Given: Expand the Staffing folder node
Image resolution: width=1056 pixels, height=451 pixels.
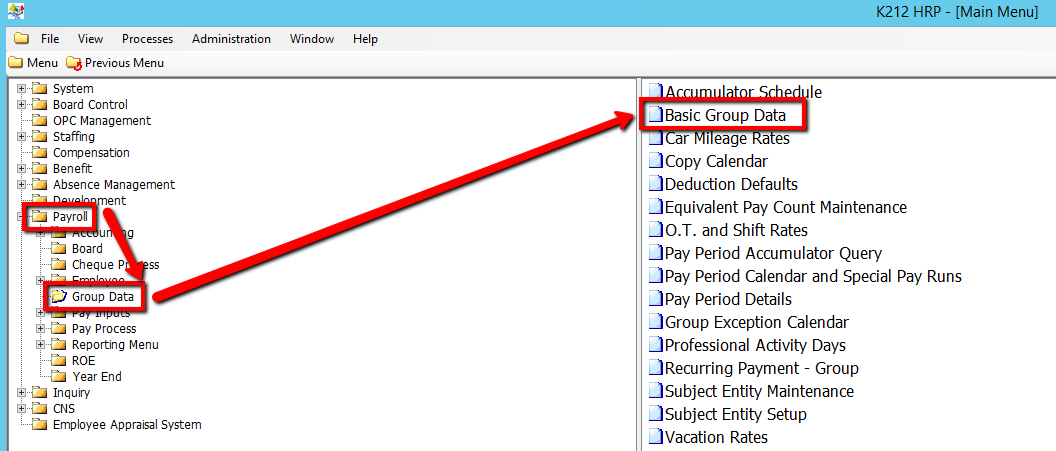Looking at the screenshot, I should [21, 137].
